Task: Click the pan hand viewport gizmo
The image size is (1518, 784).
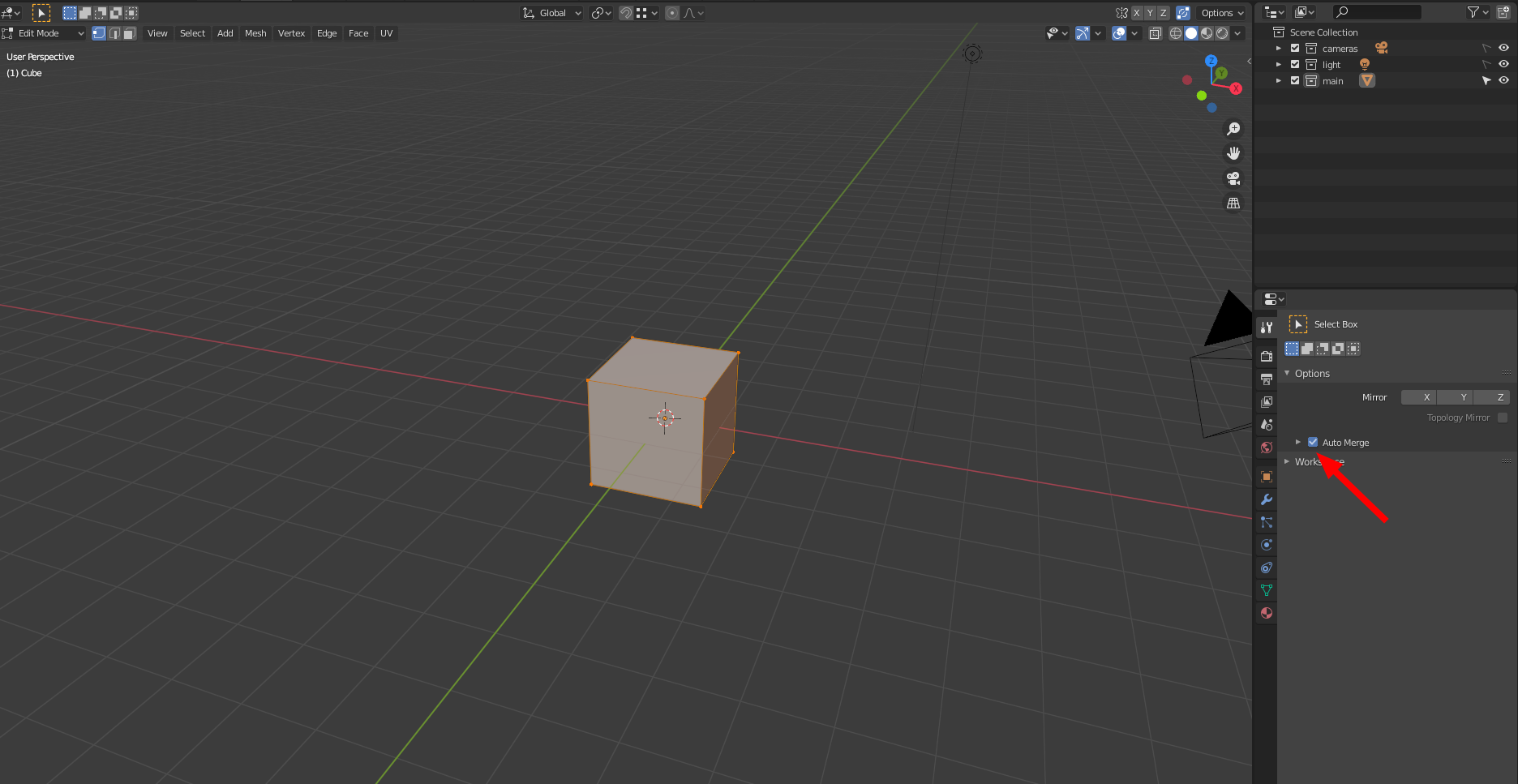Action: point(1233,153)
